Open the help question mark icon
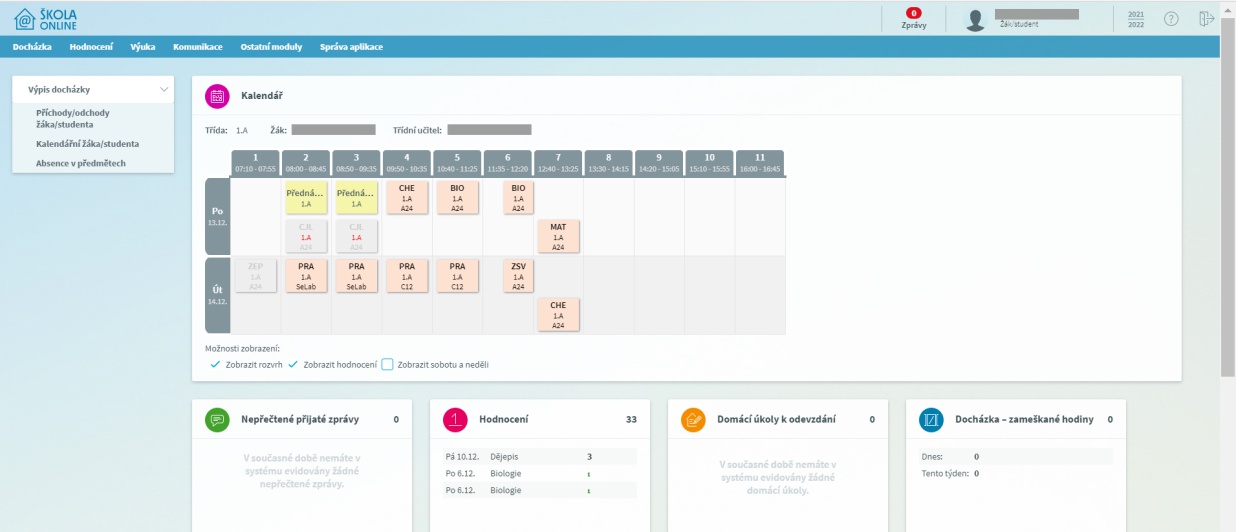This screenshot has width=1236, height=532. [x=1171, y=19]
